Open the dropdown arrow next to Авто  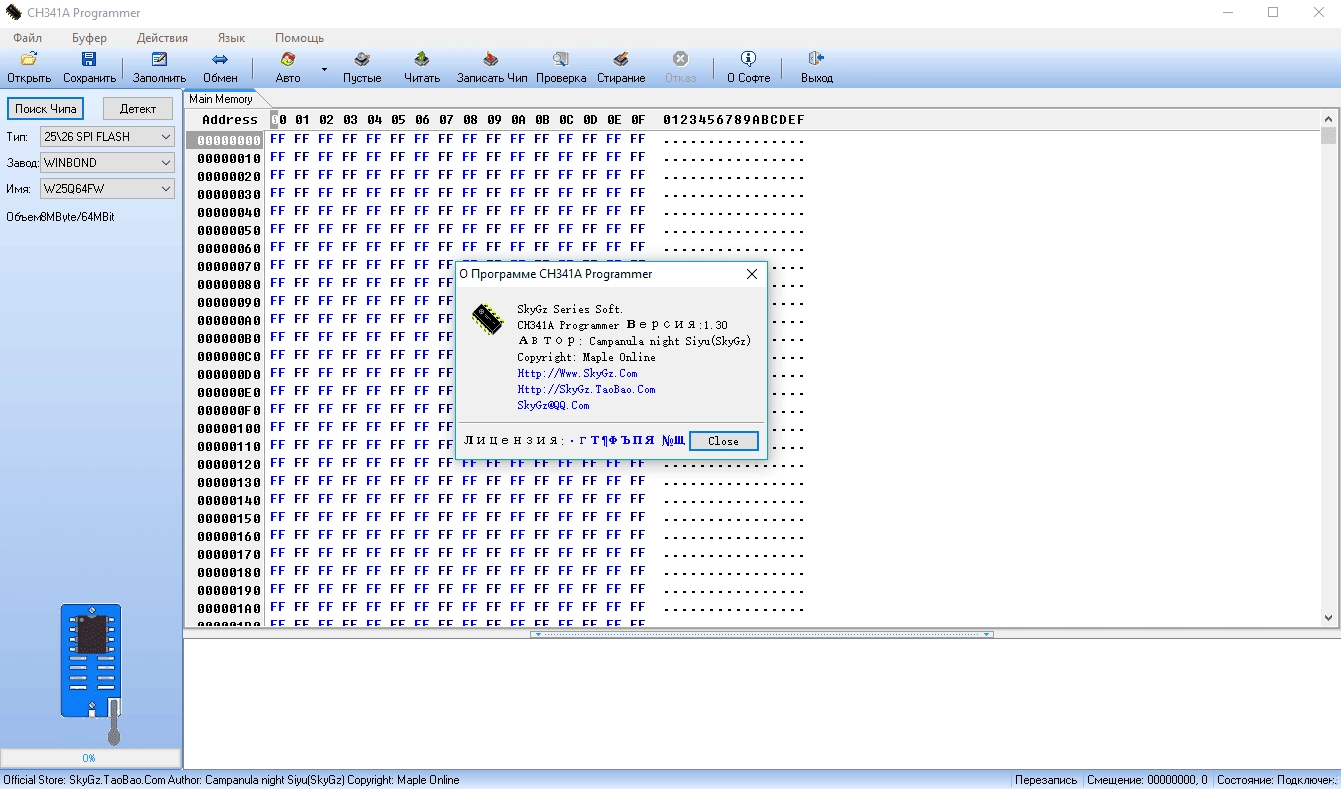[324, 69]
